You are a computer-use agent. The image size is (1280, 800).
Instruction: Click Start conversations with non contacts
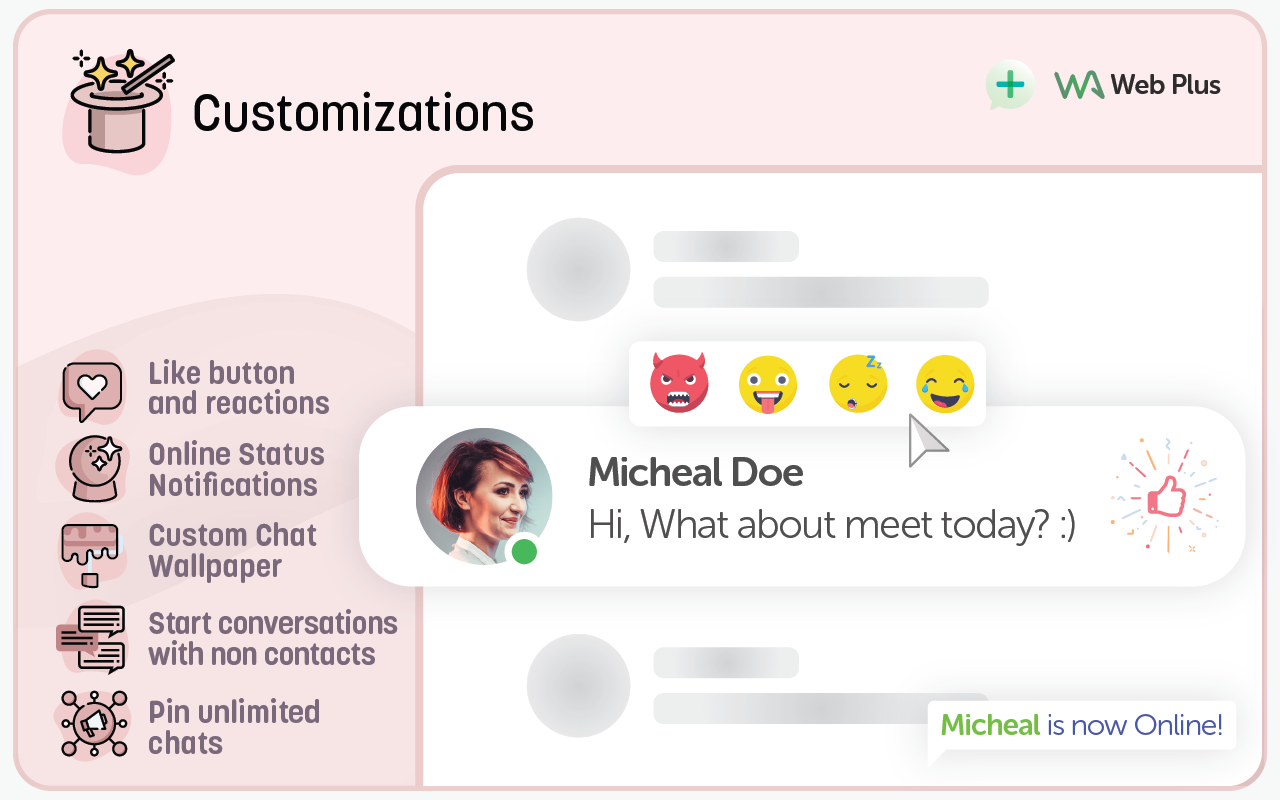(272, 638)
